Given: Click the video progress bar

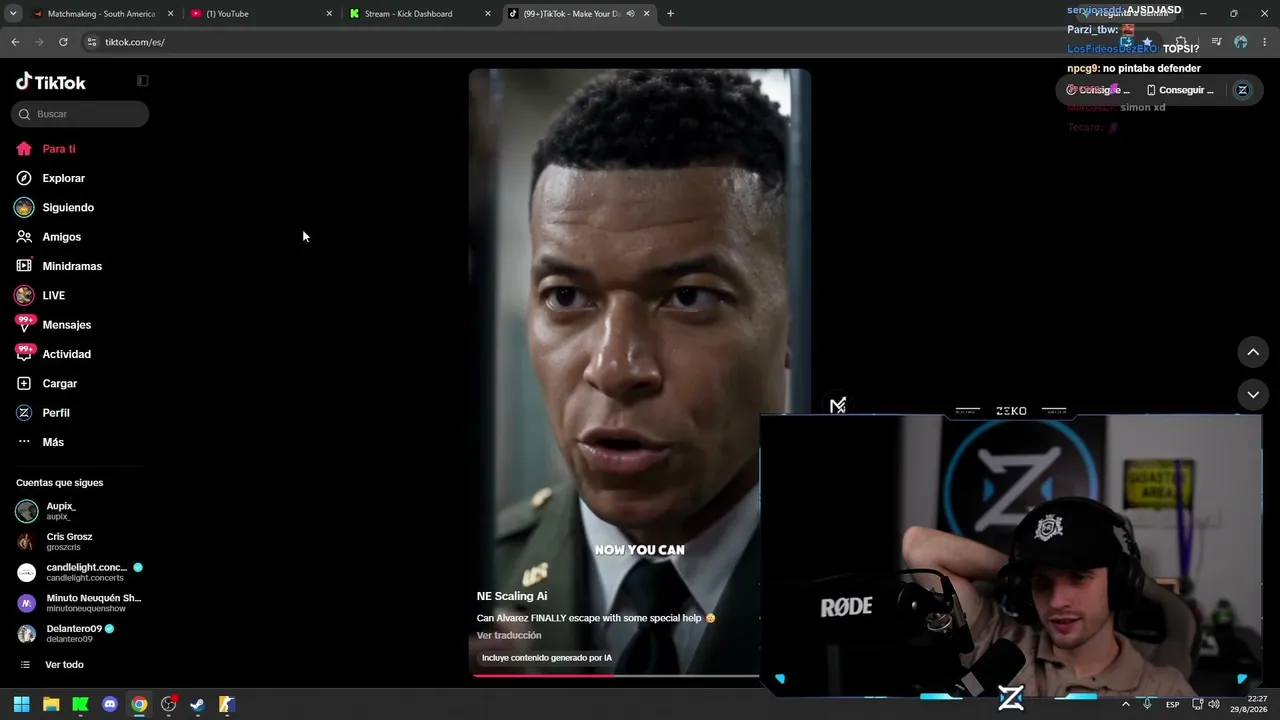Looking at the screenshot, I should coord(615,675).
